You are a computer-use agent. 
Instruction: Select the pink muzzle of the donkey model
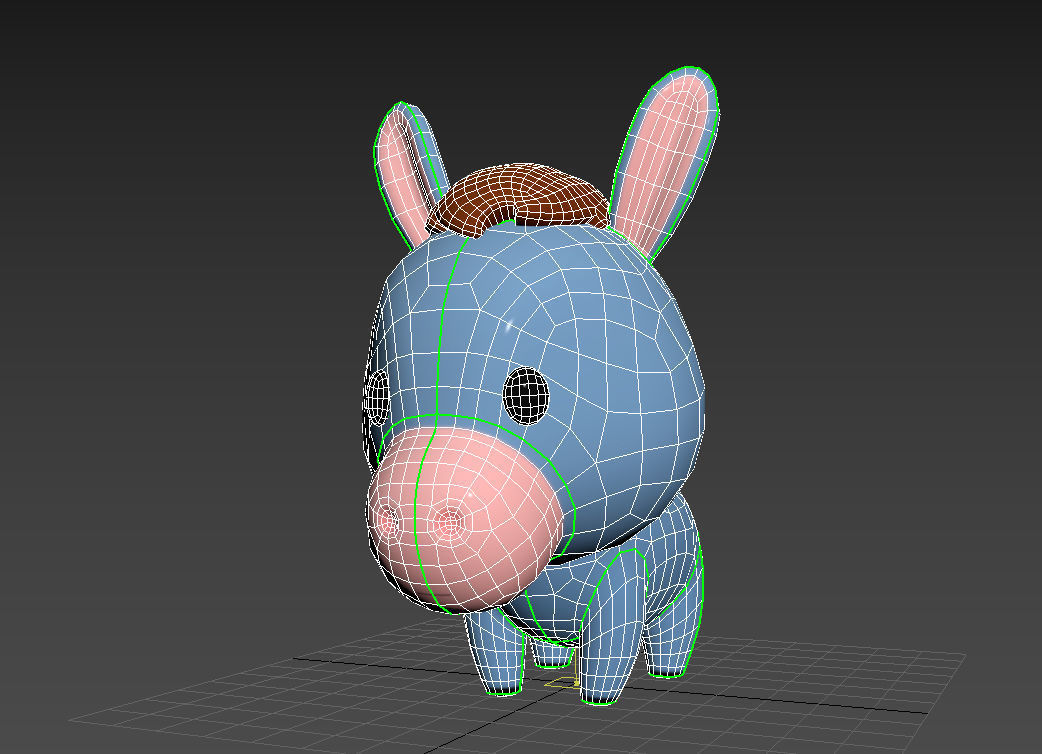466,519
